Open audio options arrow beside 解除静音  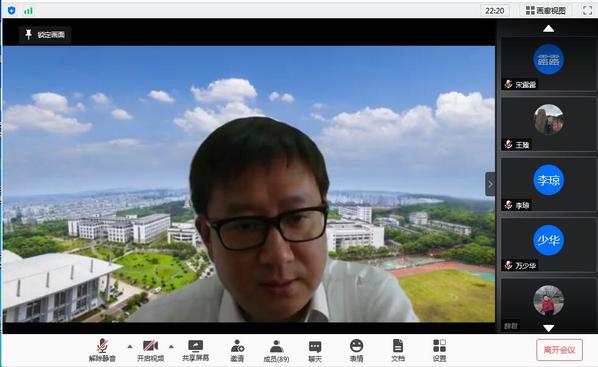(130, 347)
